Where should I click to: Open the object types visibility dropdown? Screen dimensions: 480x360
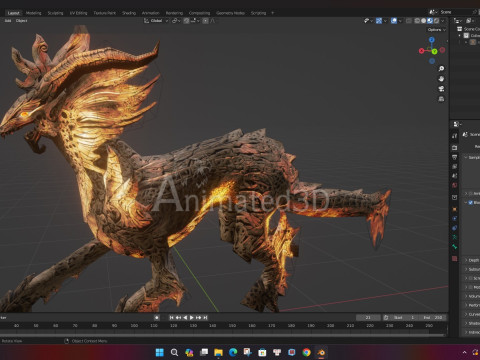coord(368,21)
